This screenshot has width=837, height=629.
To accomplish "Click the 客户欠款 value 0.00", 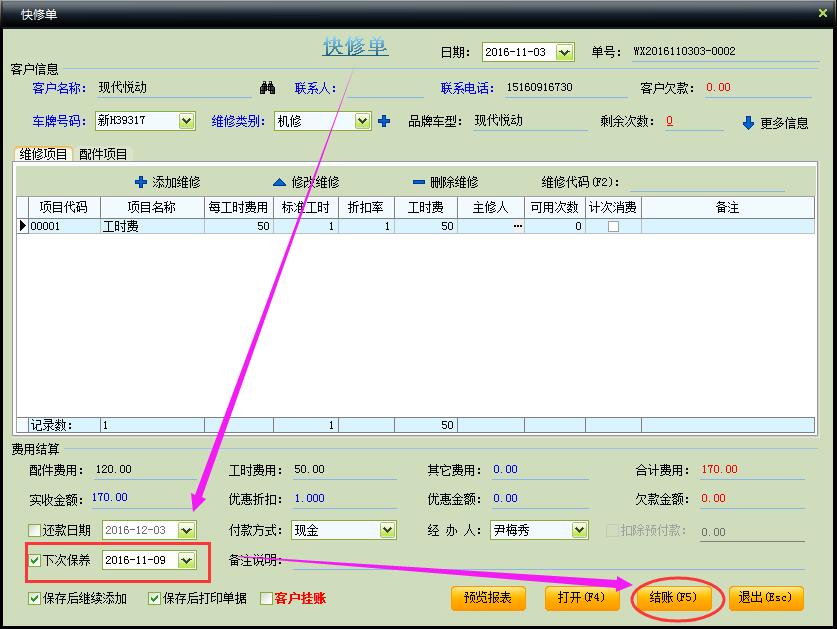I will click(x=718, y=88).
